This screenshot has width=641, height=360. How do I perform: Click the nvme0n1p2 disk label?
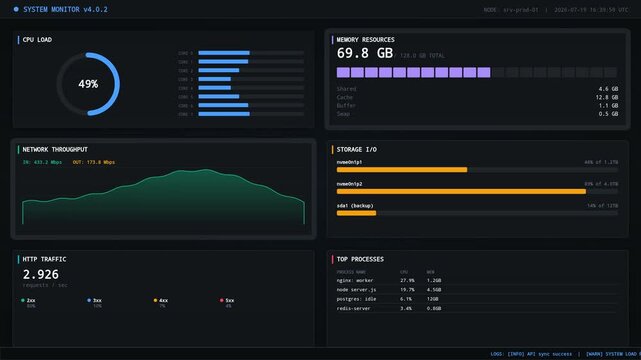coord(349,184)
